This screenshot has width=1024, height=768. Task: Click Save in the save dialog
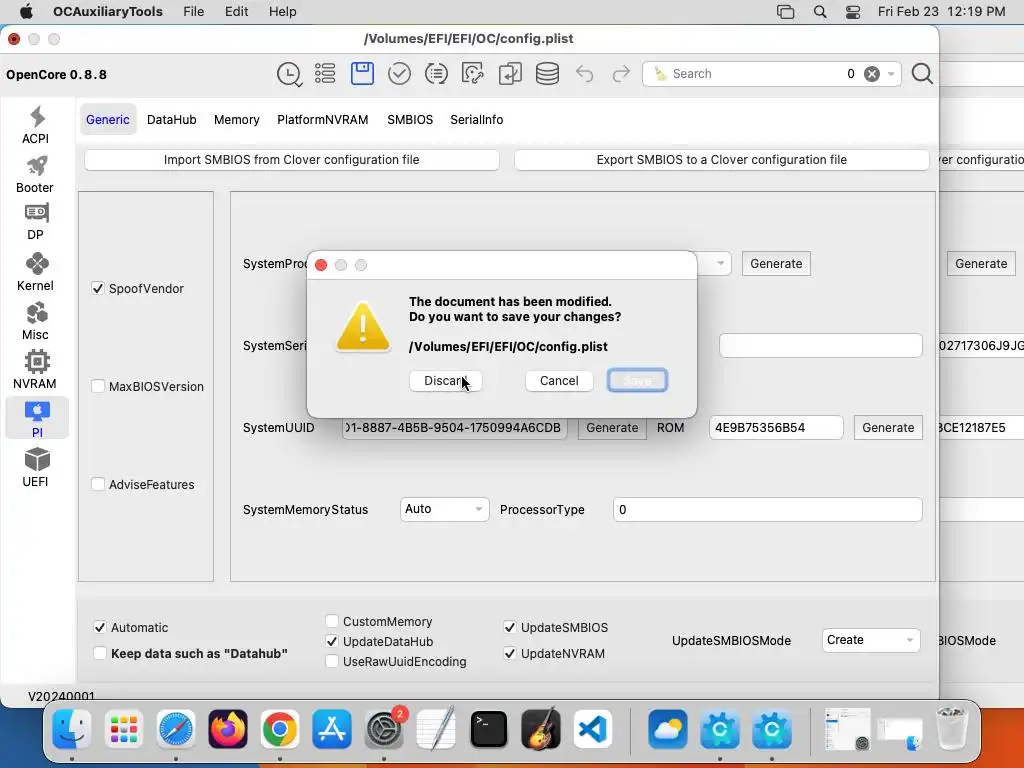click(637, 381)
